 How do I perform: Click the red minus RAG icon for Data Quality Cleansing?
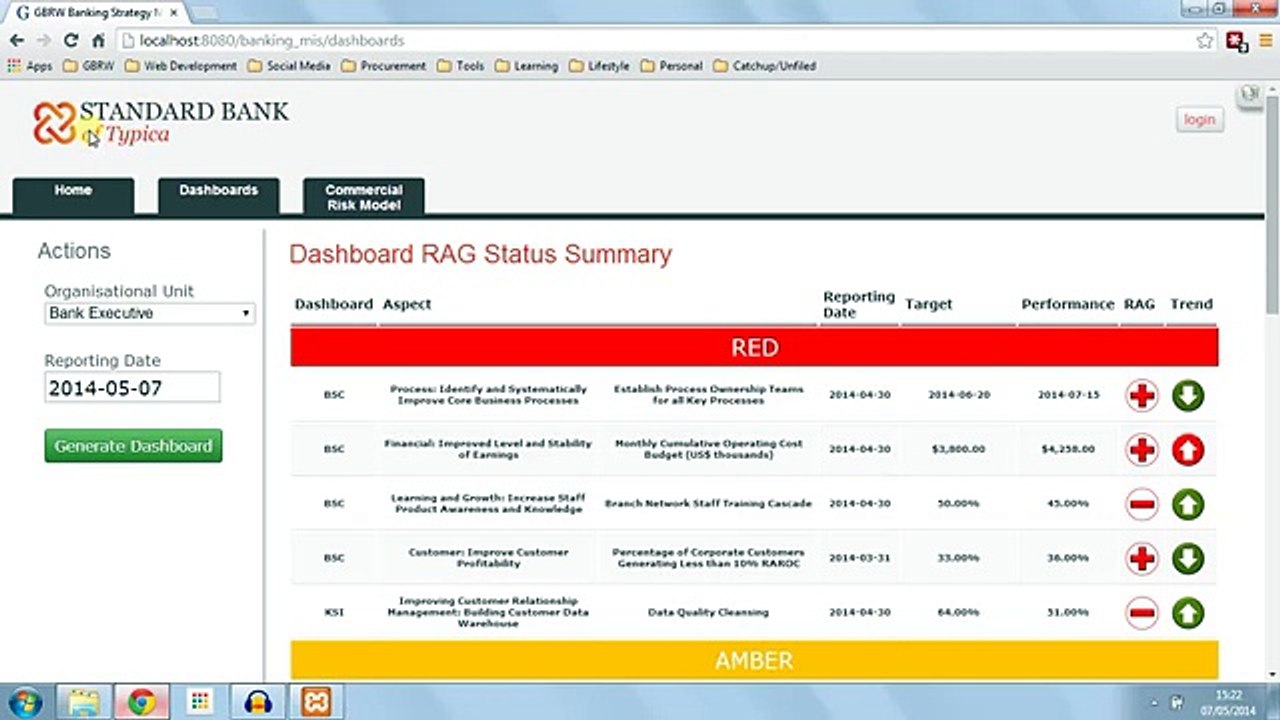[1141, 612]
